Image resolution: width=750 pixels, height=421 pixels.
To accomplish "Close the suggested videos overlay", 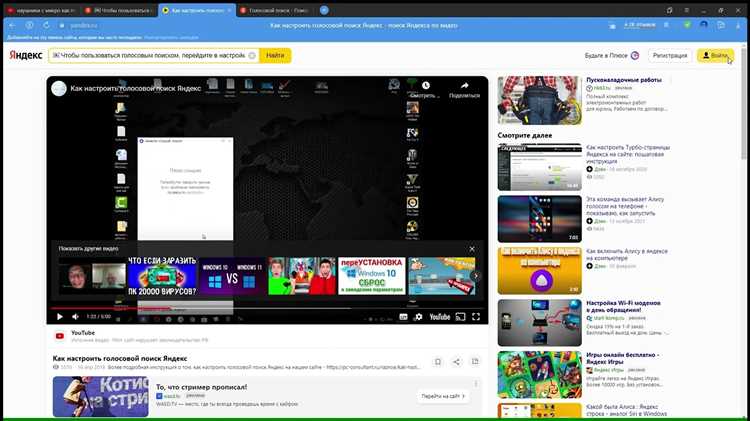I will coord(472,249).
